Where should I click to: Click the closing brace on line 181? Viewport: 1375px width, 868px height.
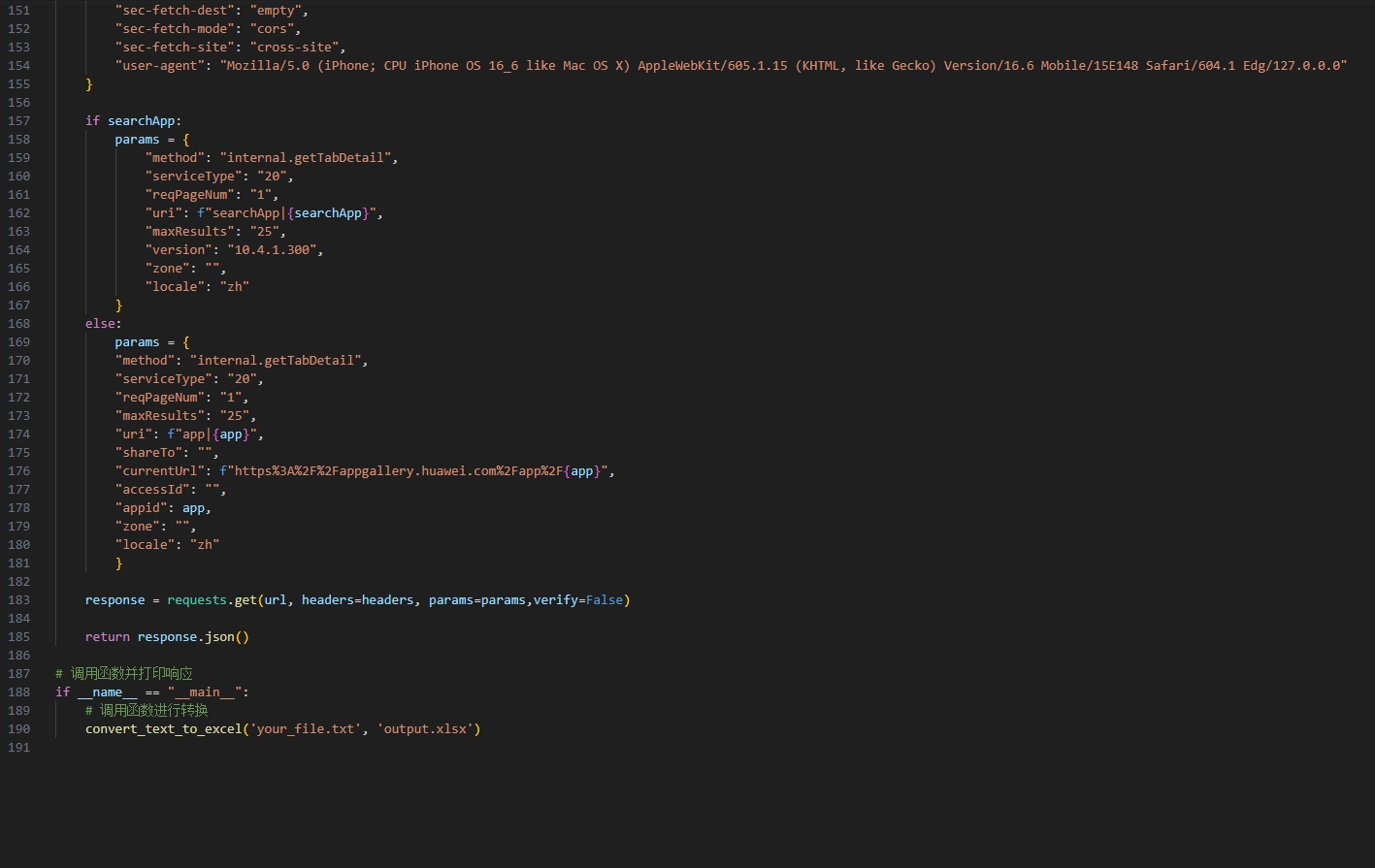tap(119, 563)
